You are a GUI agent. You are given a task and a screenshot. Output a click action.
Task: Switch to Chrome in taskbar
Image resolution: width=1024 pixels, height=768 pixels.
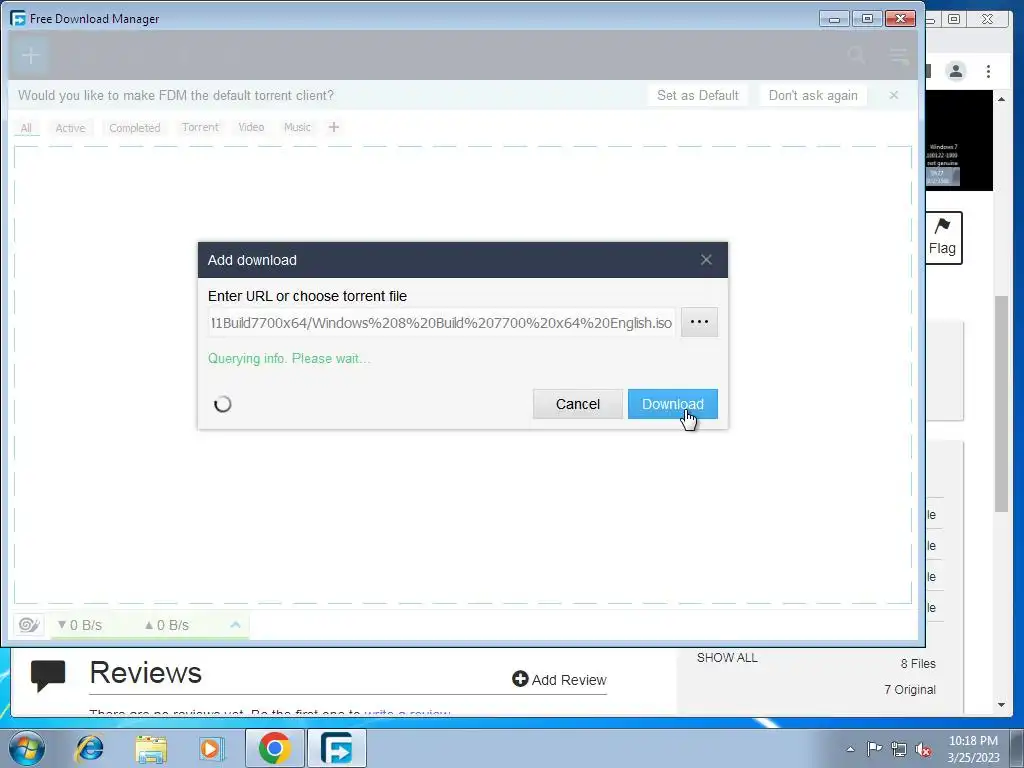(x=275, y=748)
